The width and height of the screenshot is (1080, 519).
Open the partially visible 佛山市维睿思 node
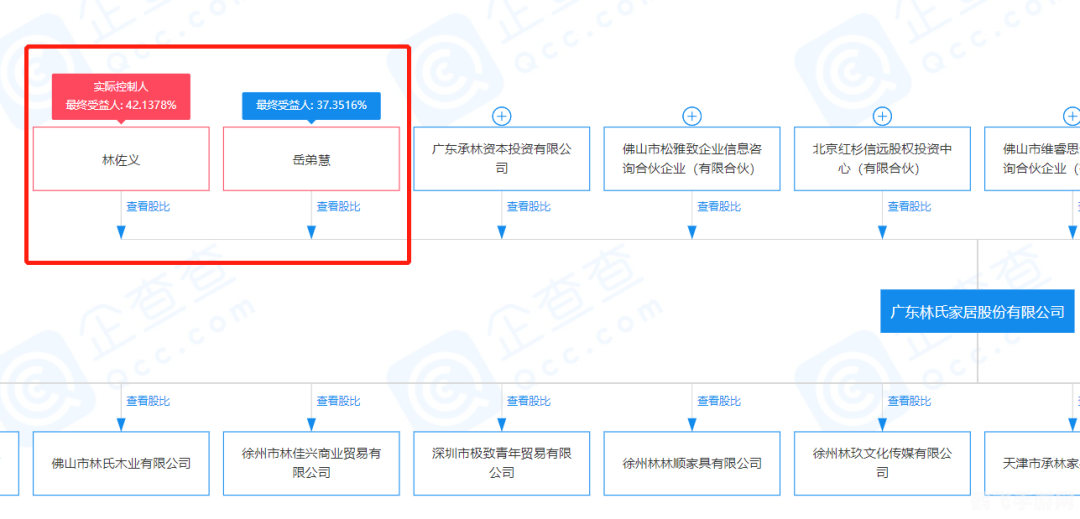point(1032,159)
